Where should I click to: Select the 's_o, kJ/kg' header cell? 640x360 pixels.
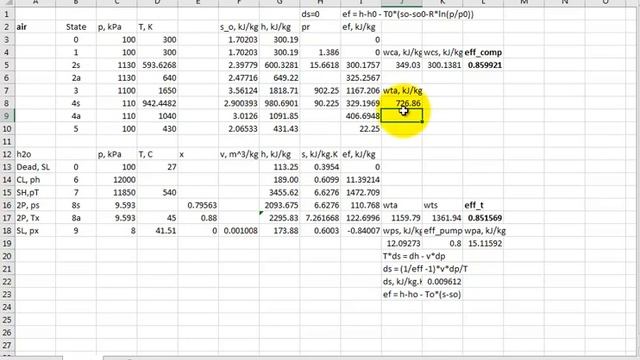[x=239, y=27]
